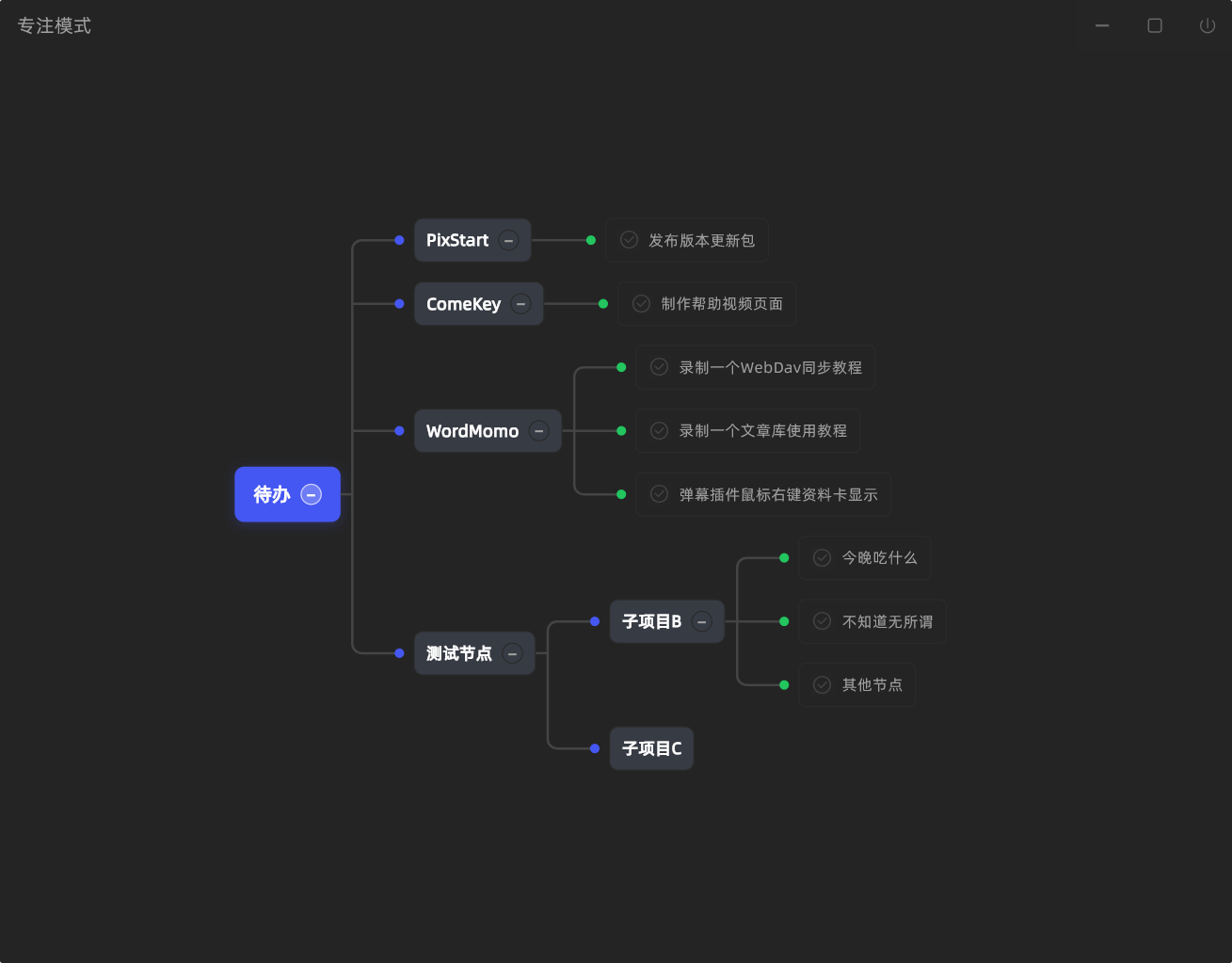The width and height of the screenshot is (1232, 963).
Task: Click green dot before 录制一个文章库使用教程
Action: click(x=621, y=431)
